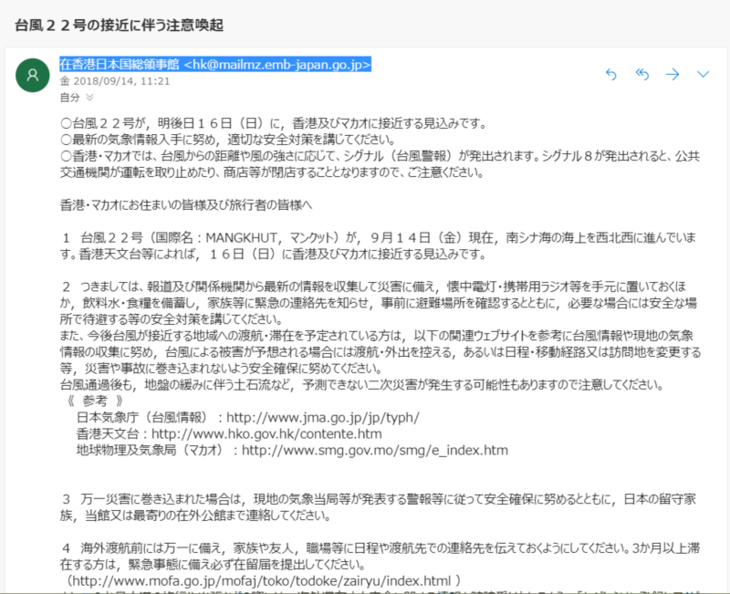Click the Reply arrow icon
This screenshot has height=594, width=730.
pyautogui.click(x=611, y=74)
